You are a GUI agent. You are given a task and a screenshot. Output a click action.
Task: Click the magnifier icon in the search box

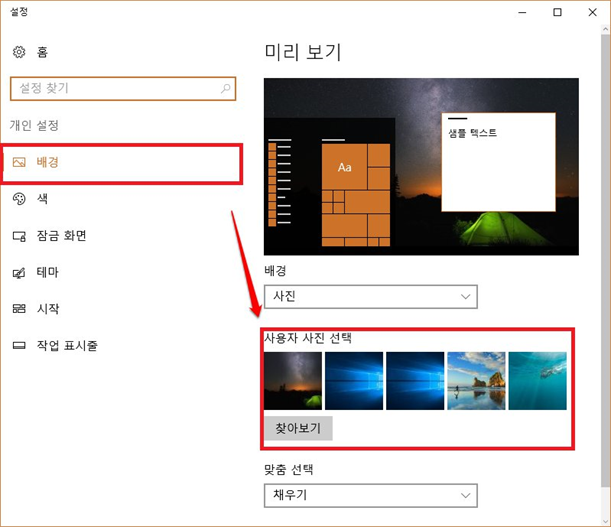click(x=226, y=88)
